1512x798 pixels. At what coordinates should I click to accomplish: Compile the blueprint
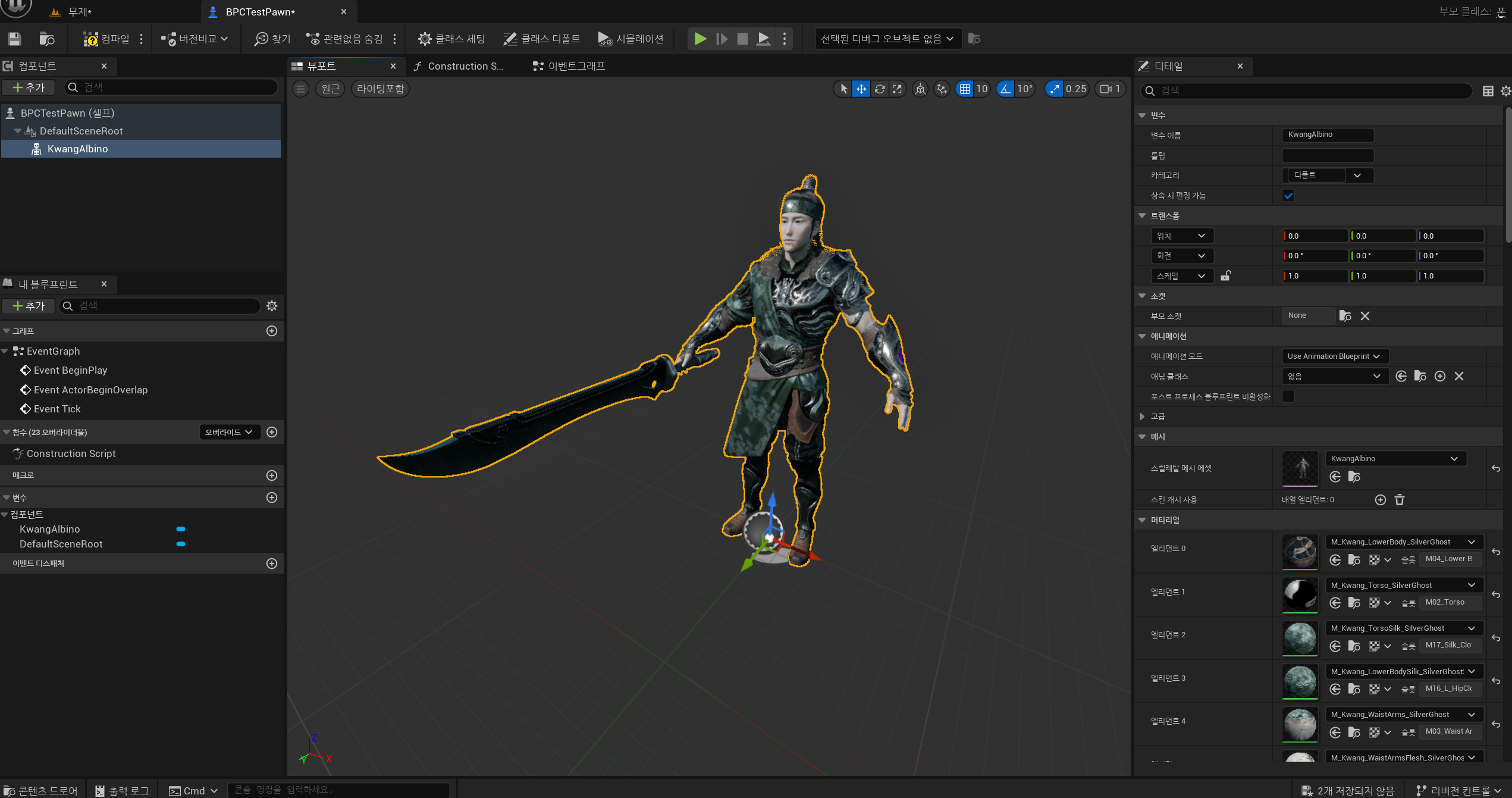[106, 39]
